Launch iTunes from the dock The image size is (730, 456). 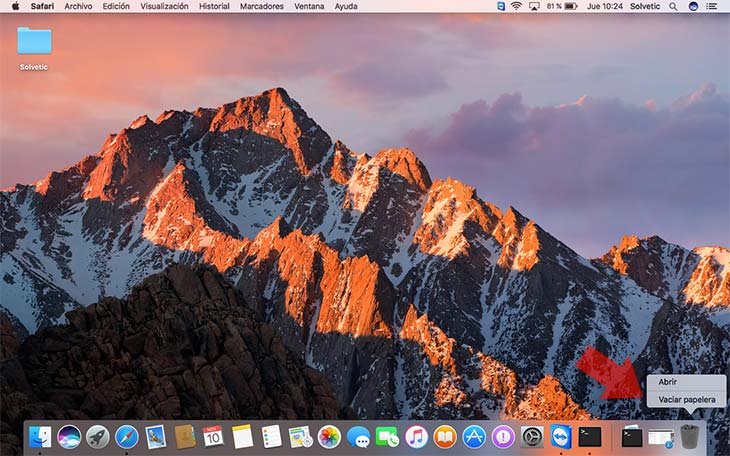(x=416, y=437)
